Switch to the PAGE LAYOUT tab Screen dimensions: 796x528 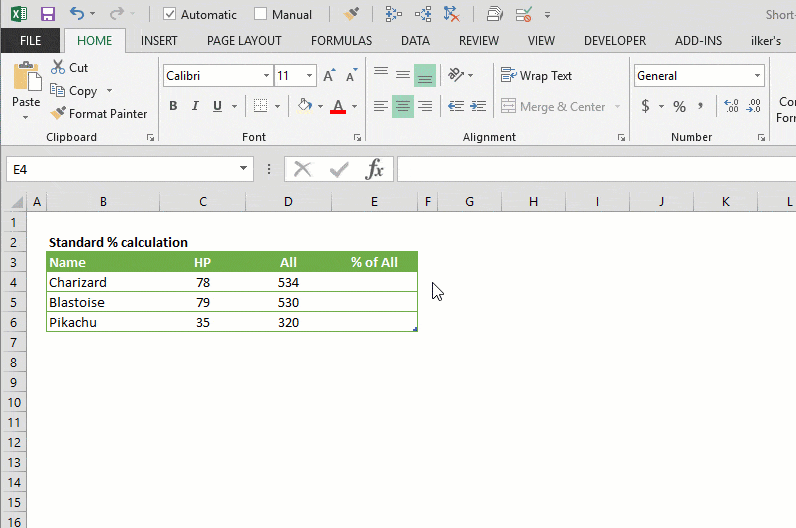(x=244, y=41)
